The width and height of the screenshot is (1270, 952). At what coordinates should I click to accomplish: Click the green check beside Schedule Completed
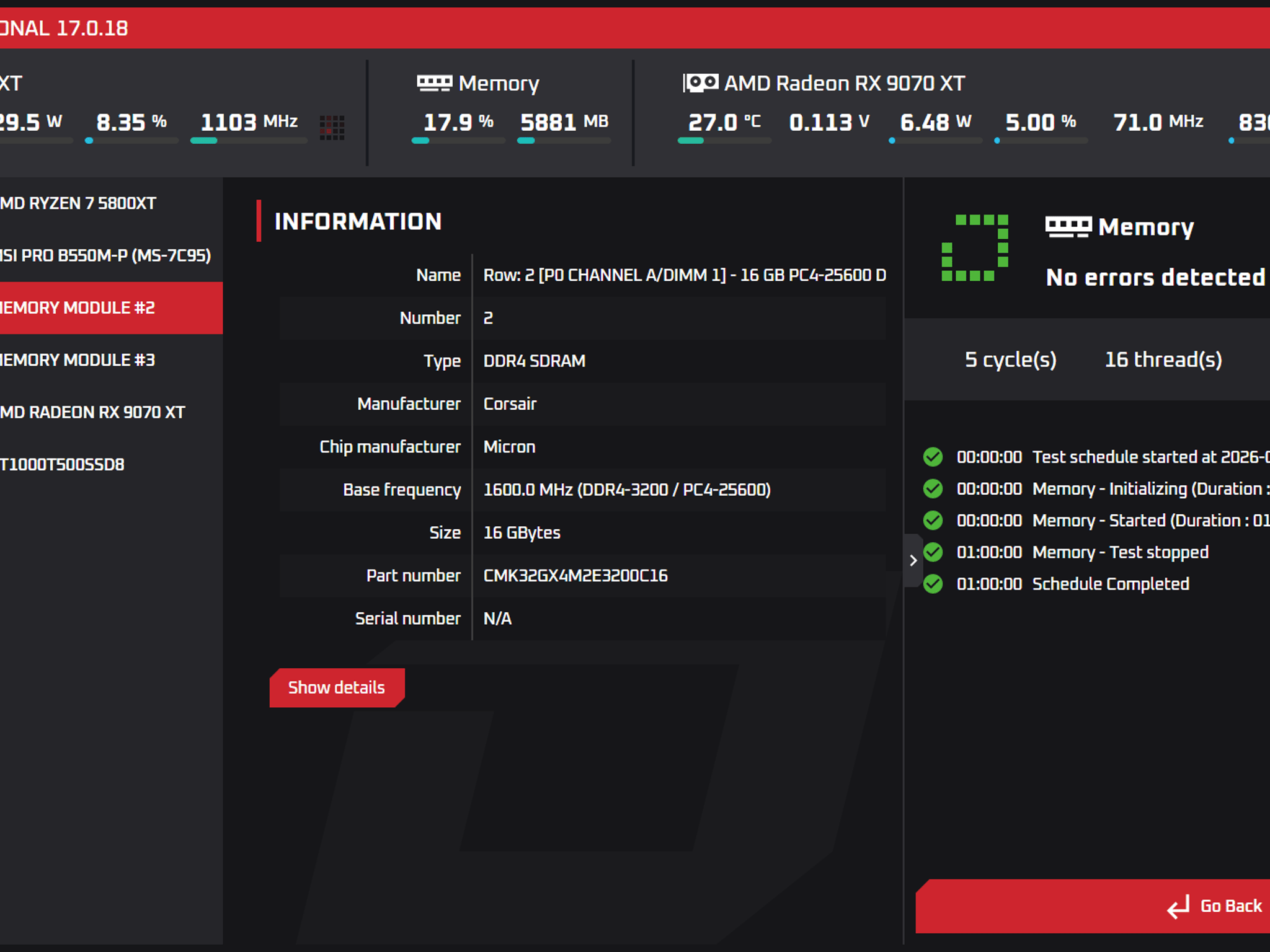(x=933, y=584)
